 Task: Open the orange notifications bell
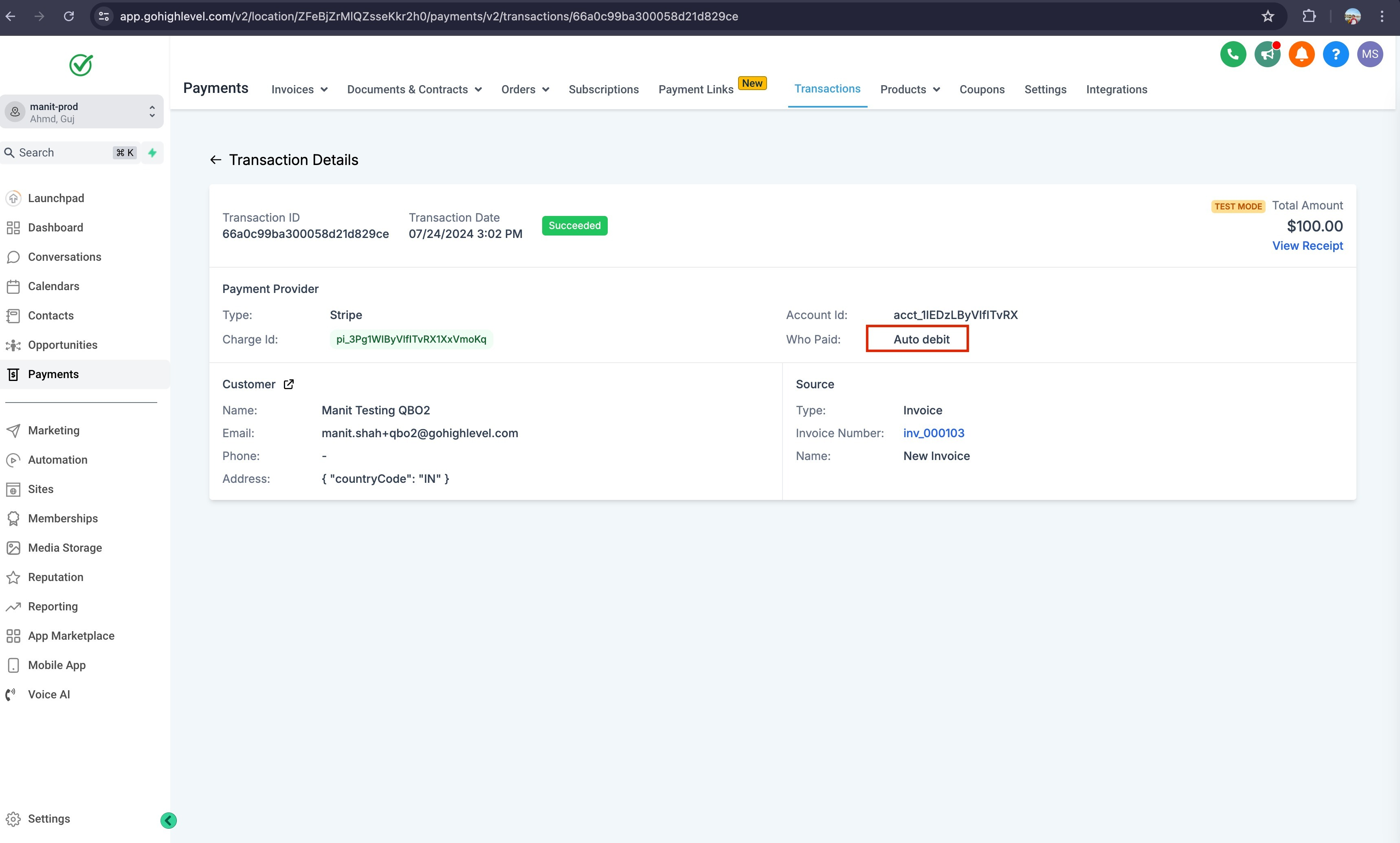1301,55
